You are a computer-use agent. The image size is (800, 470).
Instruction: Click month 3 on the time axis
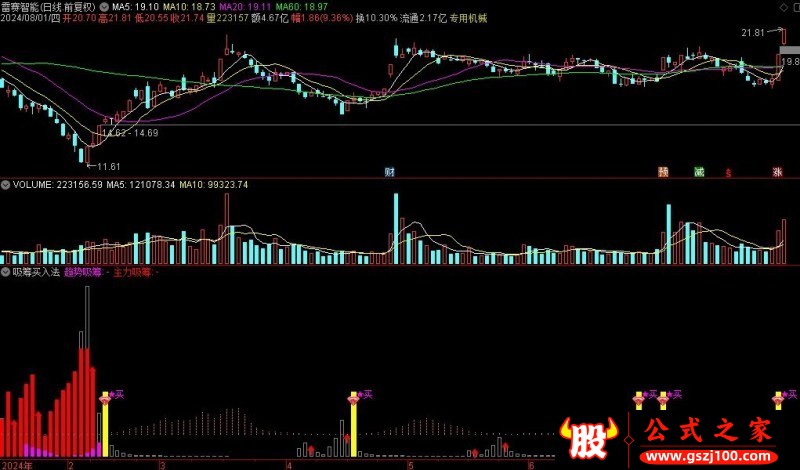163,465
